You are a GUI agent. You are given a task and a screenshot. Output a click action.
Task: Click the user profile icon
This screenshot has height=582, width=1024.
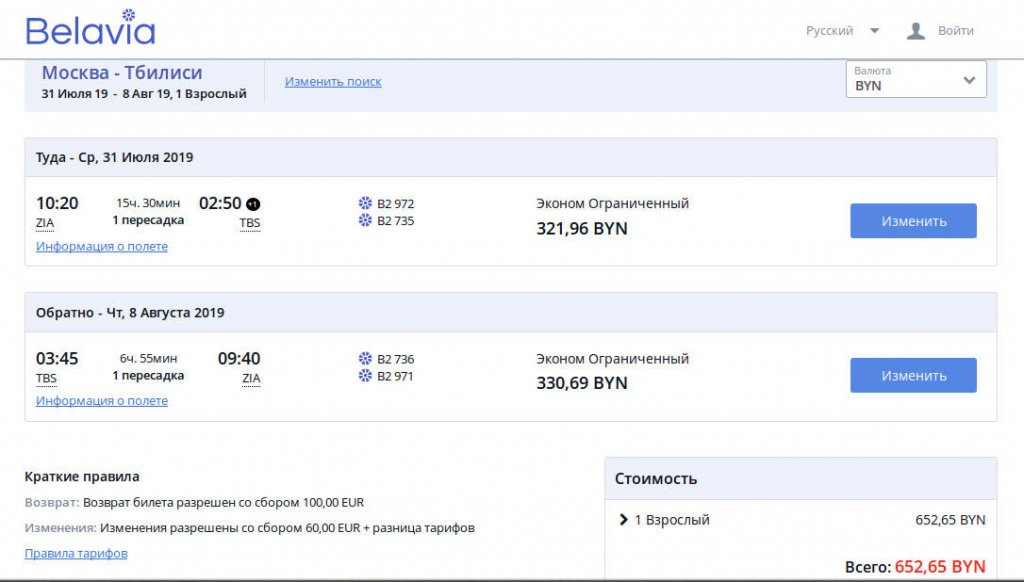pyautogui.click(x=916, y=31)
